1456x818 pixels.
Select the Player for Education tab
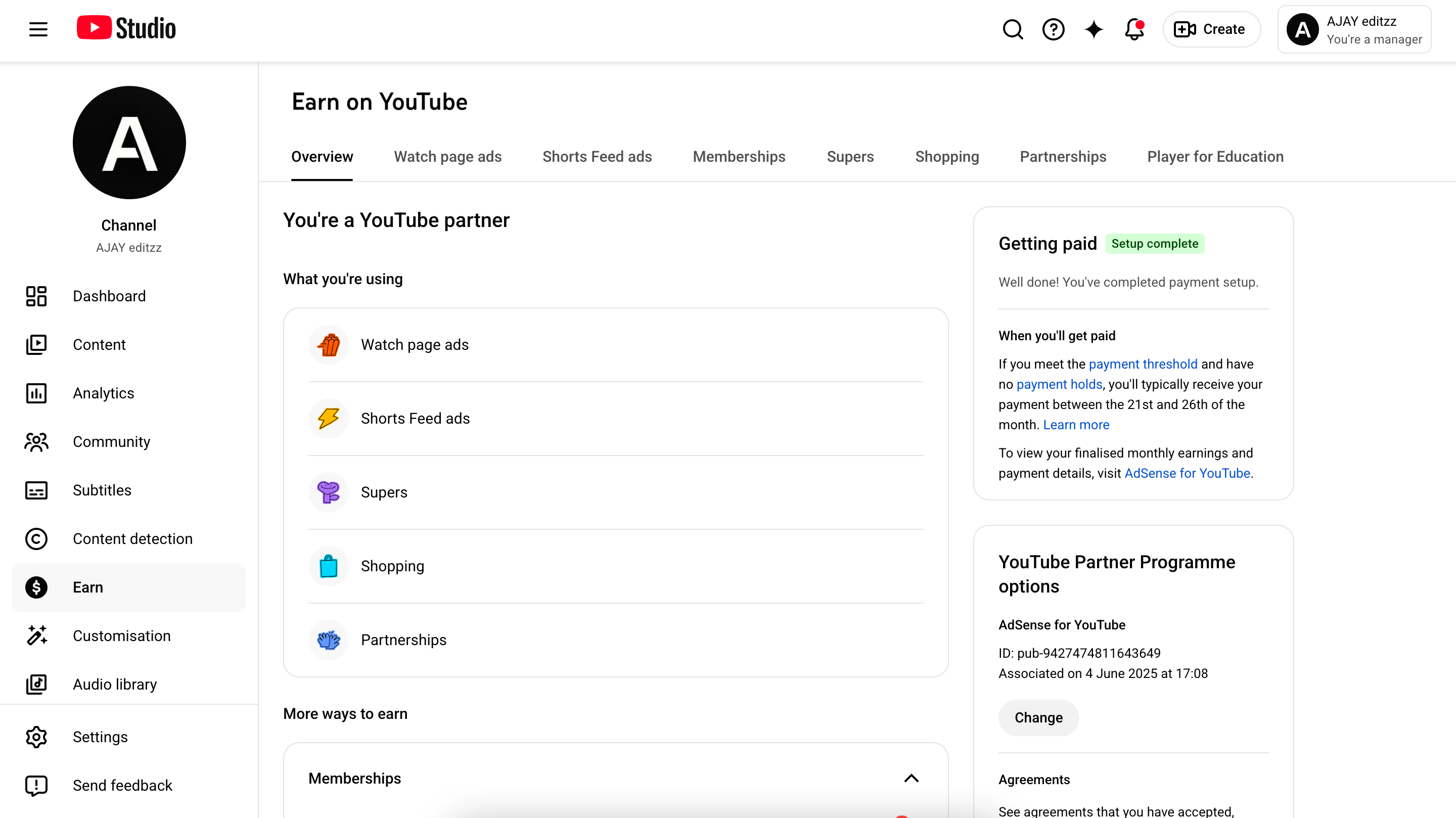(x=1215, y=157)
